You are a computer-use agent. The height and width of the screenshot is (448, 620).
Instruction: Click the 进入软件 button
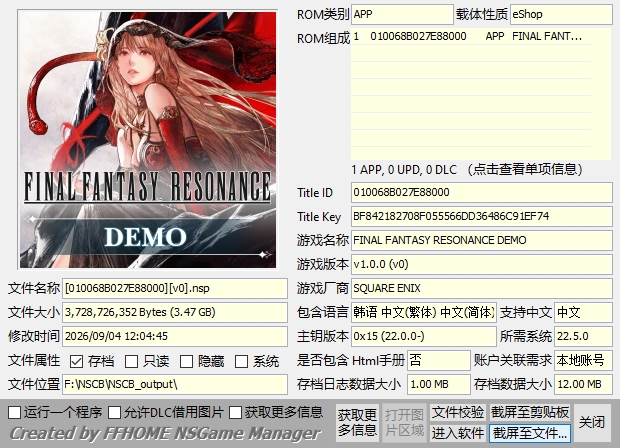coord(458,433)
